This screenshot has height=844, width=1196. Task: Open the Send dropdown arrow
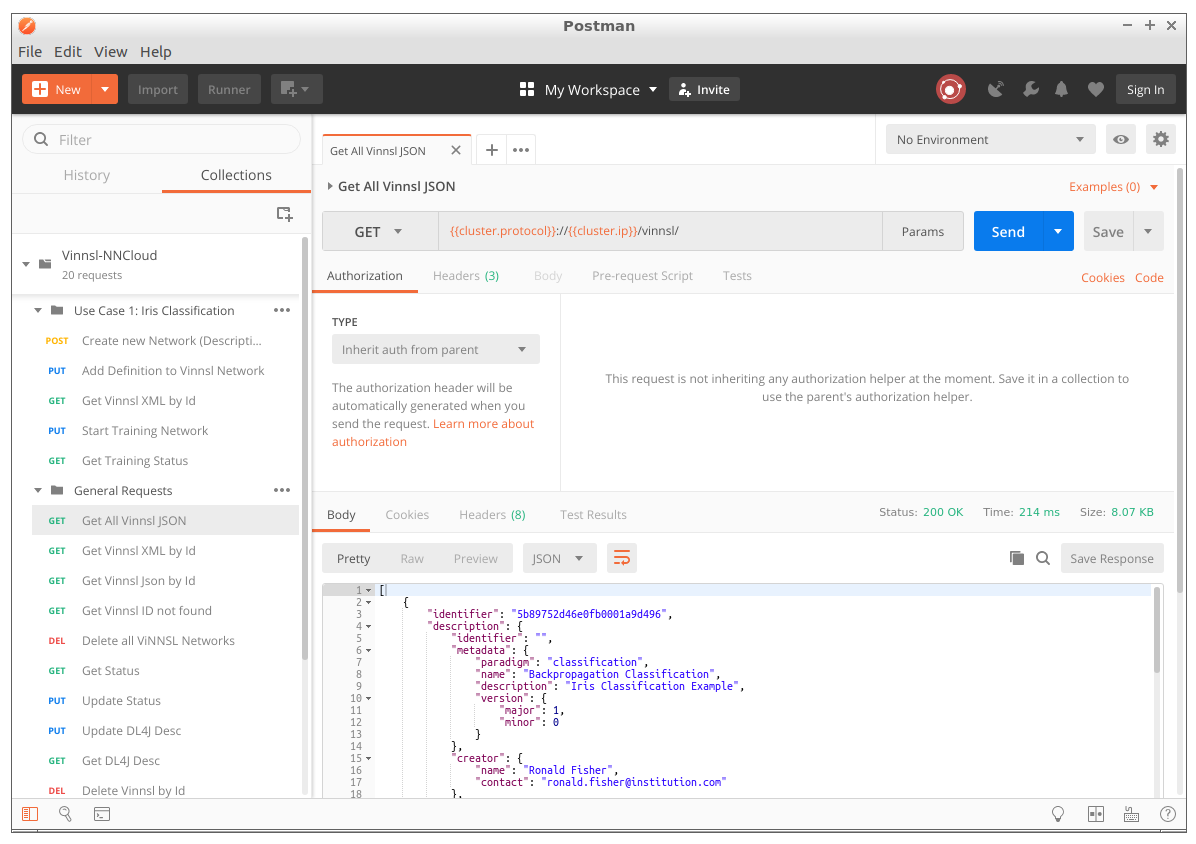point(1058,232)
